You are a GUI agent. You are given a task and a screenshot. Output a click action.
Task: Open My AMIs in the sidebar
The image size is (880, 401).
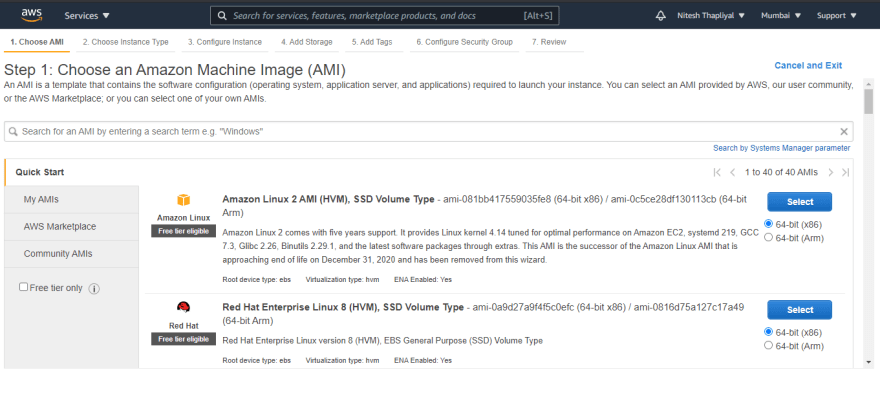(71, 200)
